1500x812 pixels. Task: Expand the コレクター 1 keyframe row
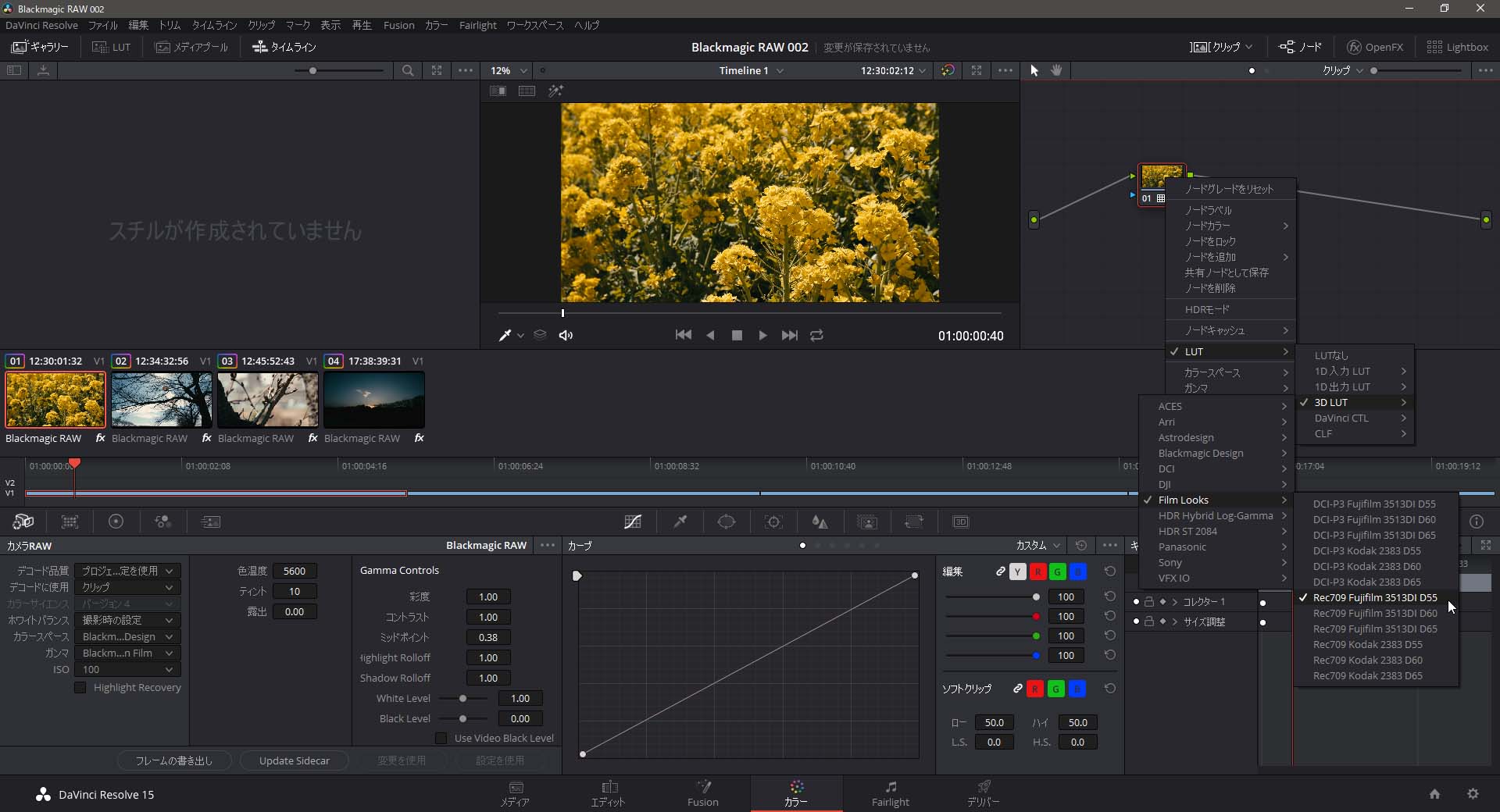(1174, 602)
